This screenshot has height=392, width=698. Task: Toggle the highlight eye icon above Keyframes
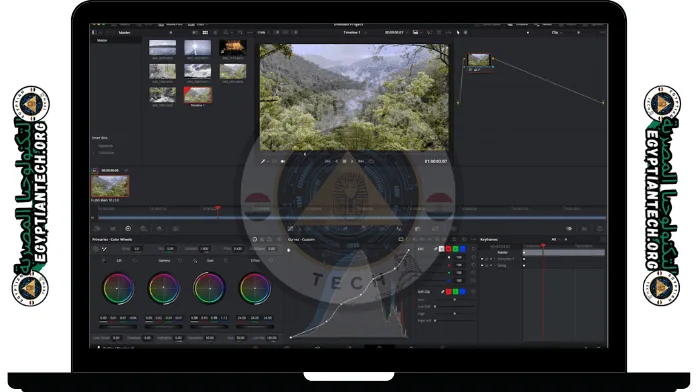click(x=569, y=229)
